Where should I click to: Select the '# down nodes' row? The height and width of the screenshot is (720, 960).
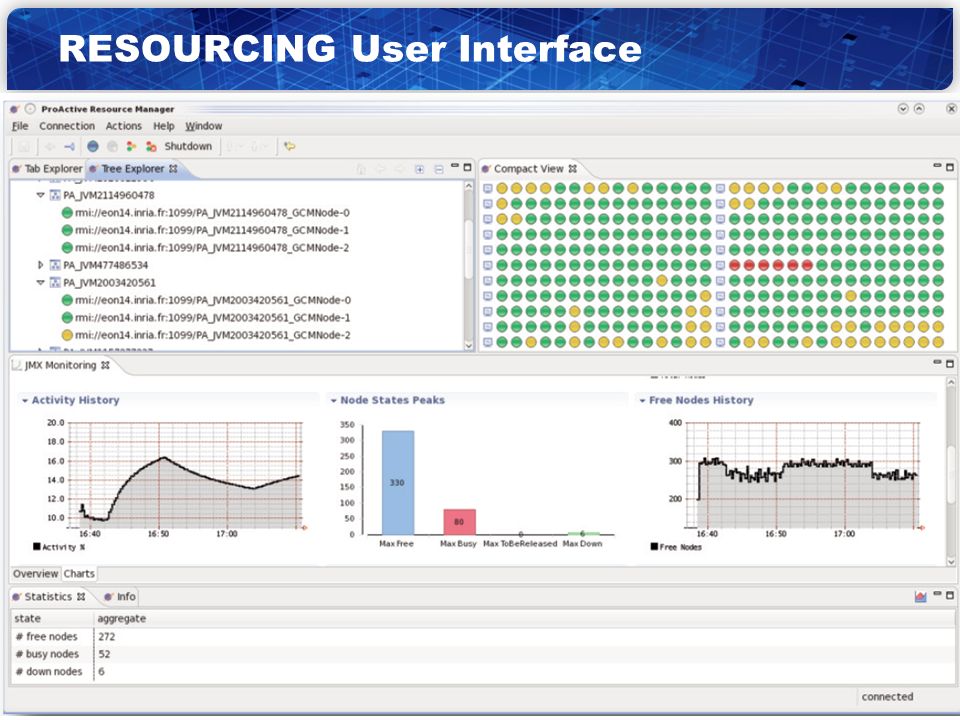tap(482, 672)
